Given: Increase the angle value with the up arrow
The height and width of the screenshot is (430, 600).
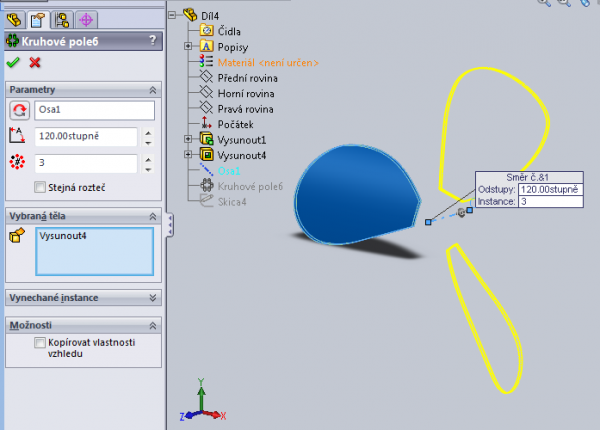Looking at the screenshot, I should point(148,131).
